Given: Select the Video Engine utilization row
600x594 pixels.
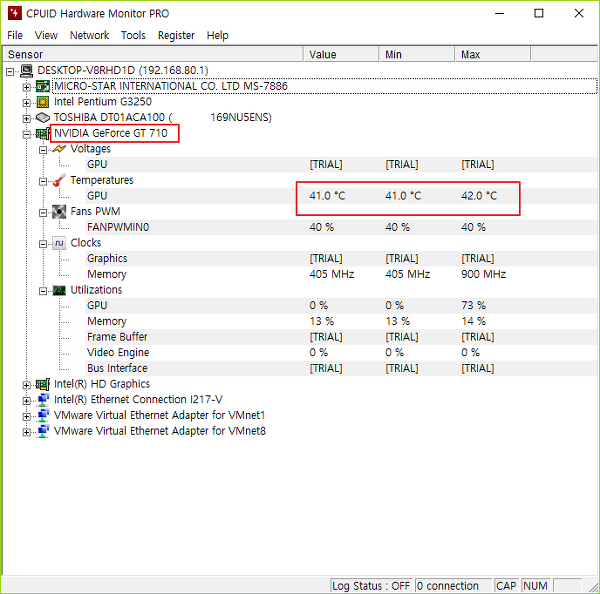Looking at the screenshot, I should coord(341,353).
